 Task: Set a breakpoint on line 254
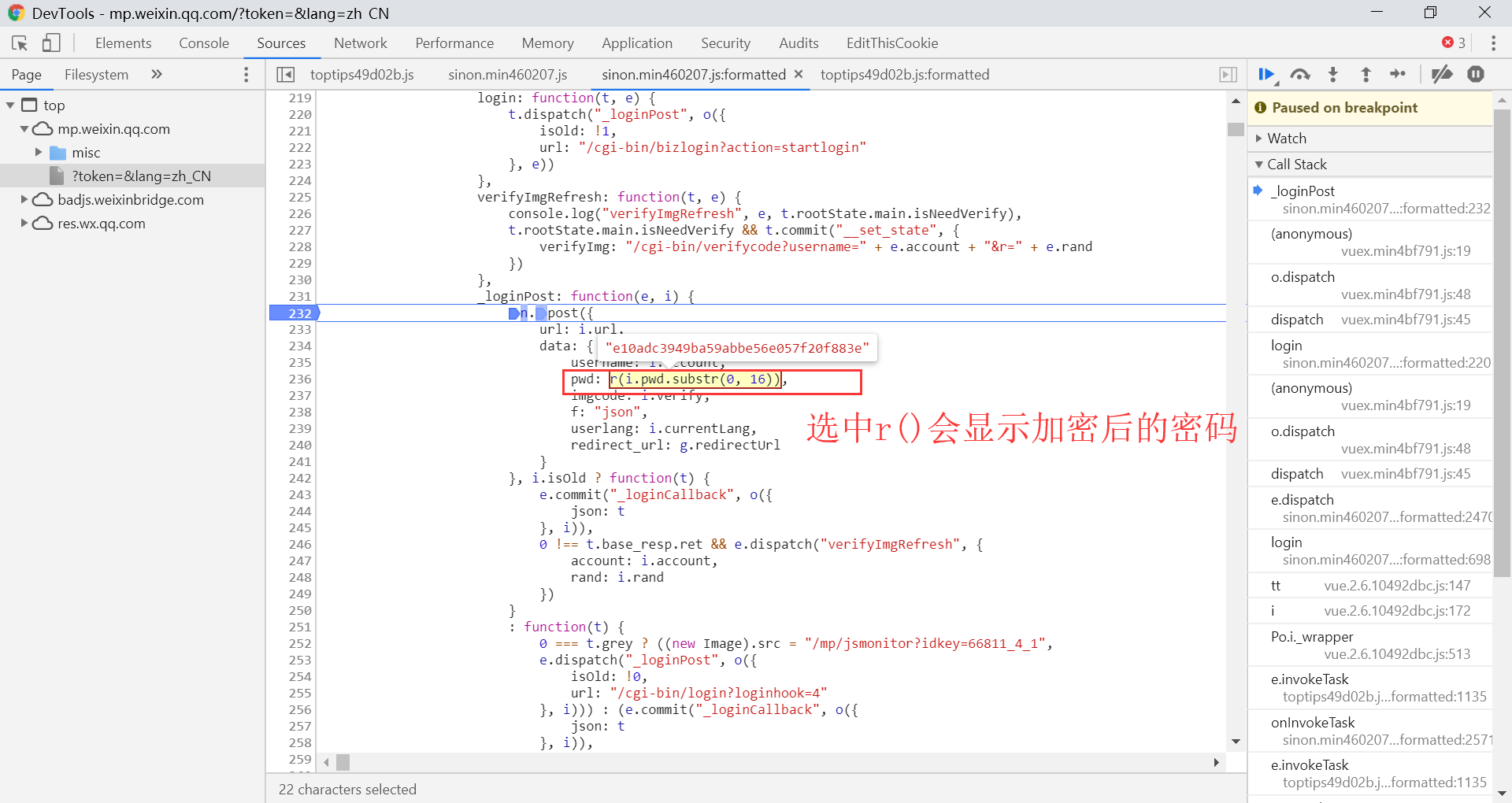click(x=299, y=677)
